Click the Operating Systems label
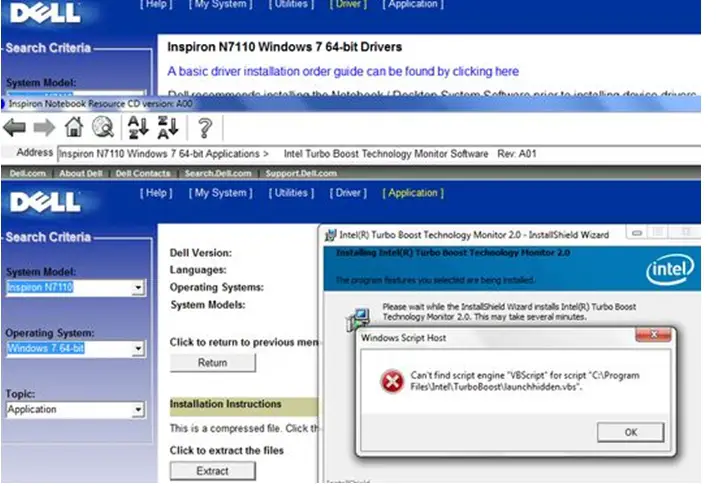The height and width of the screenshot is (486, 716). point(216,288)
